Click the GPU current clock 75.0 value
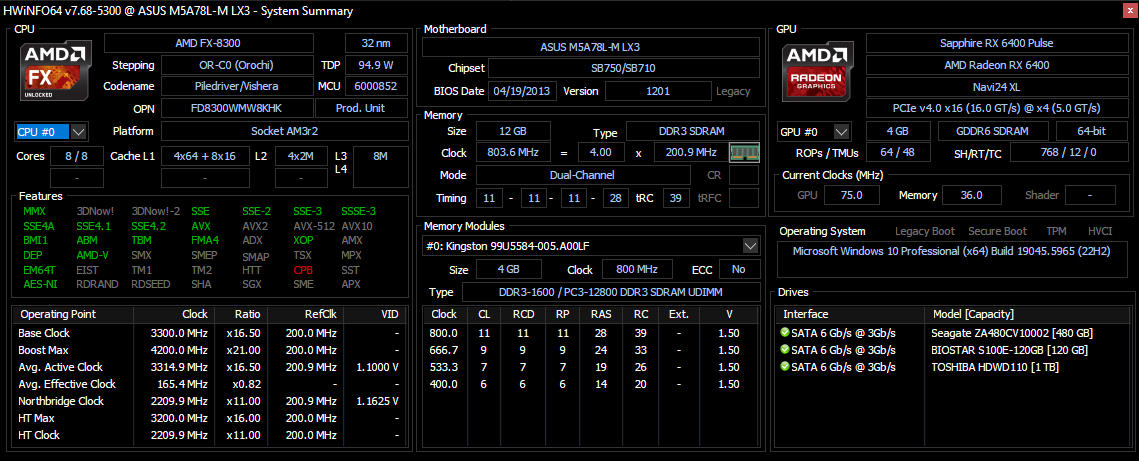The width and height of the screenshot is (1139, 461). click(851, 195)
